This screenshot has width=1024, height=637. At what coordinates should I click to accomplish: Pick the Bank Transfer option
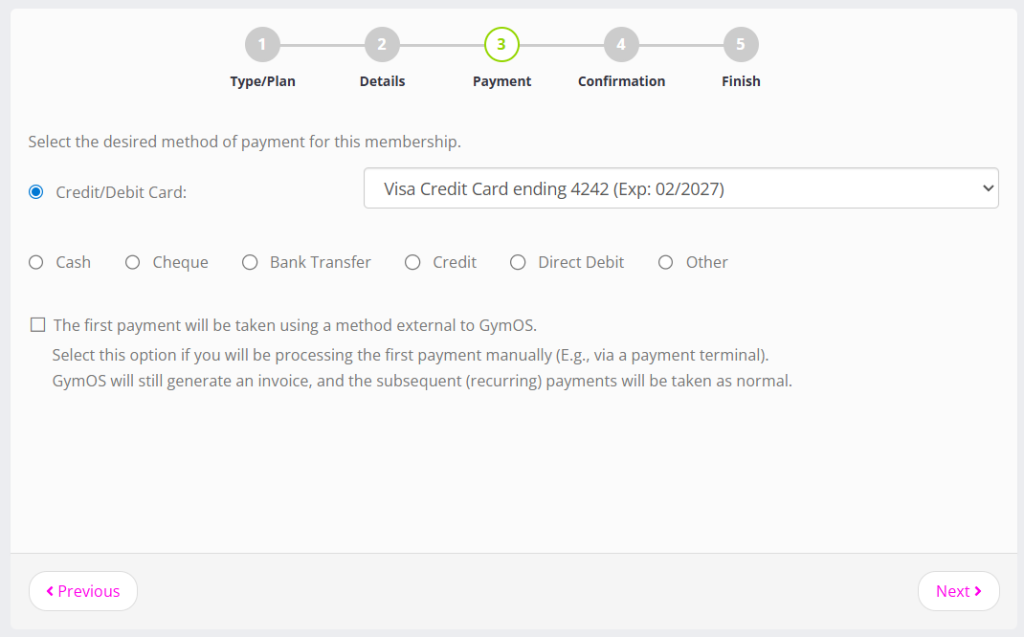[250, 262]
